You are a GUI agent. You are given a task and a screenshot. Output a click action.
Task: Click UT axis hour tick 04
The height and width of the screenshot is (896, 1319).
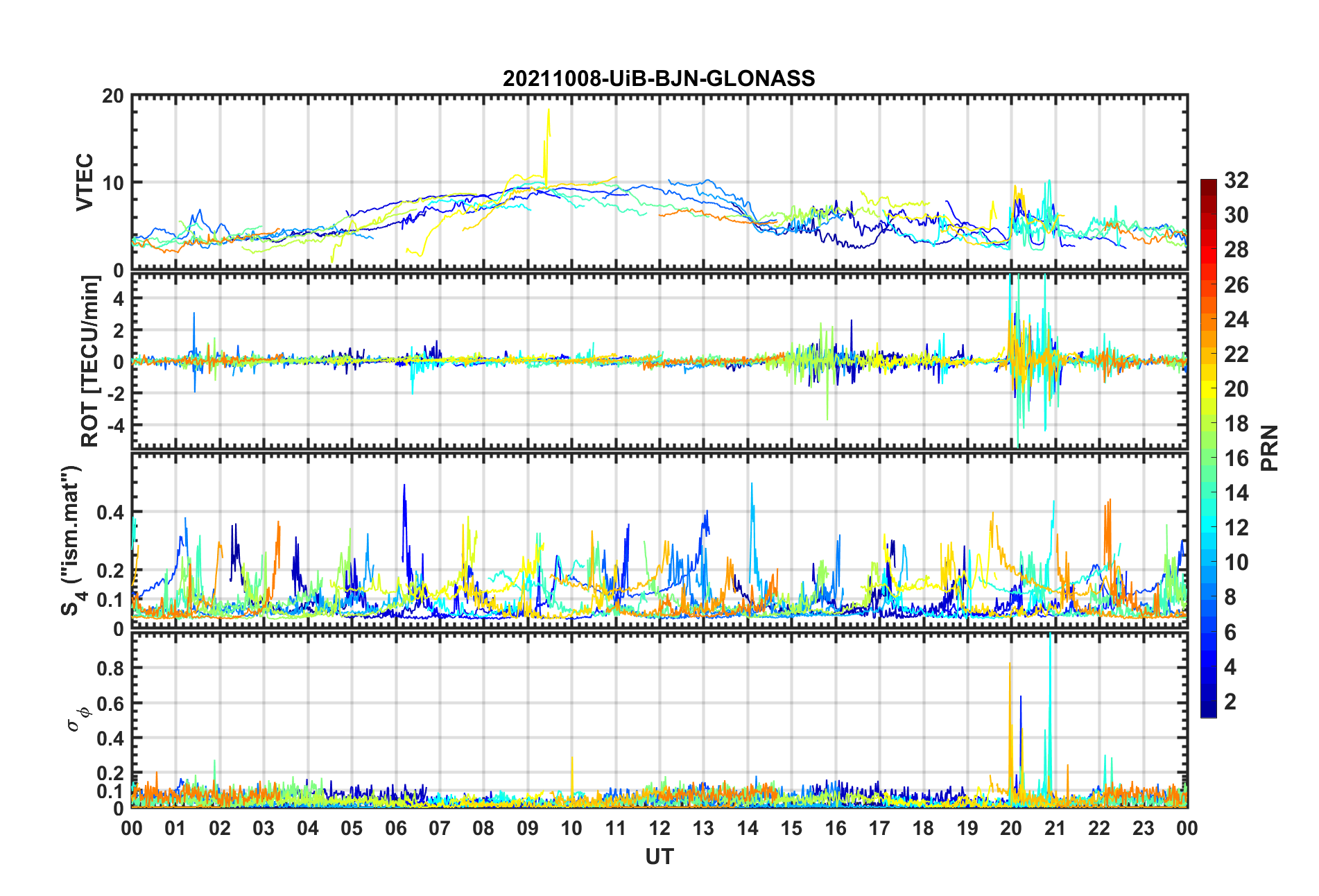(x=308, y=828)
